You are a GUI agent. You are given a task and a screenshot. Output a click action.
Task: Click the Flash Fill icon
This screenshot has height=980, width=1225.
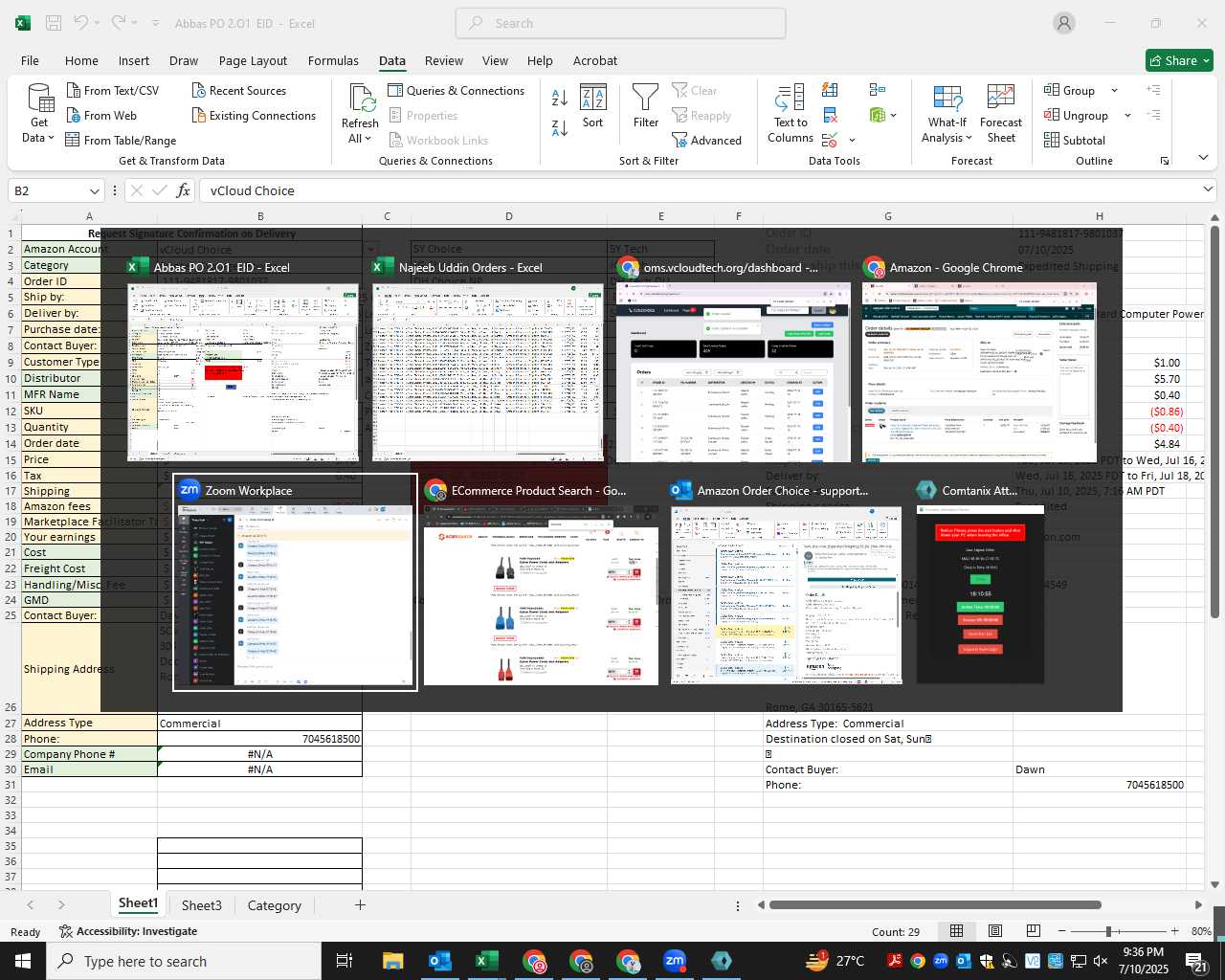[x=830, y=90]
